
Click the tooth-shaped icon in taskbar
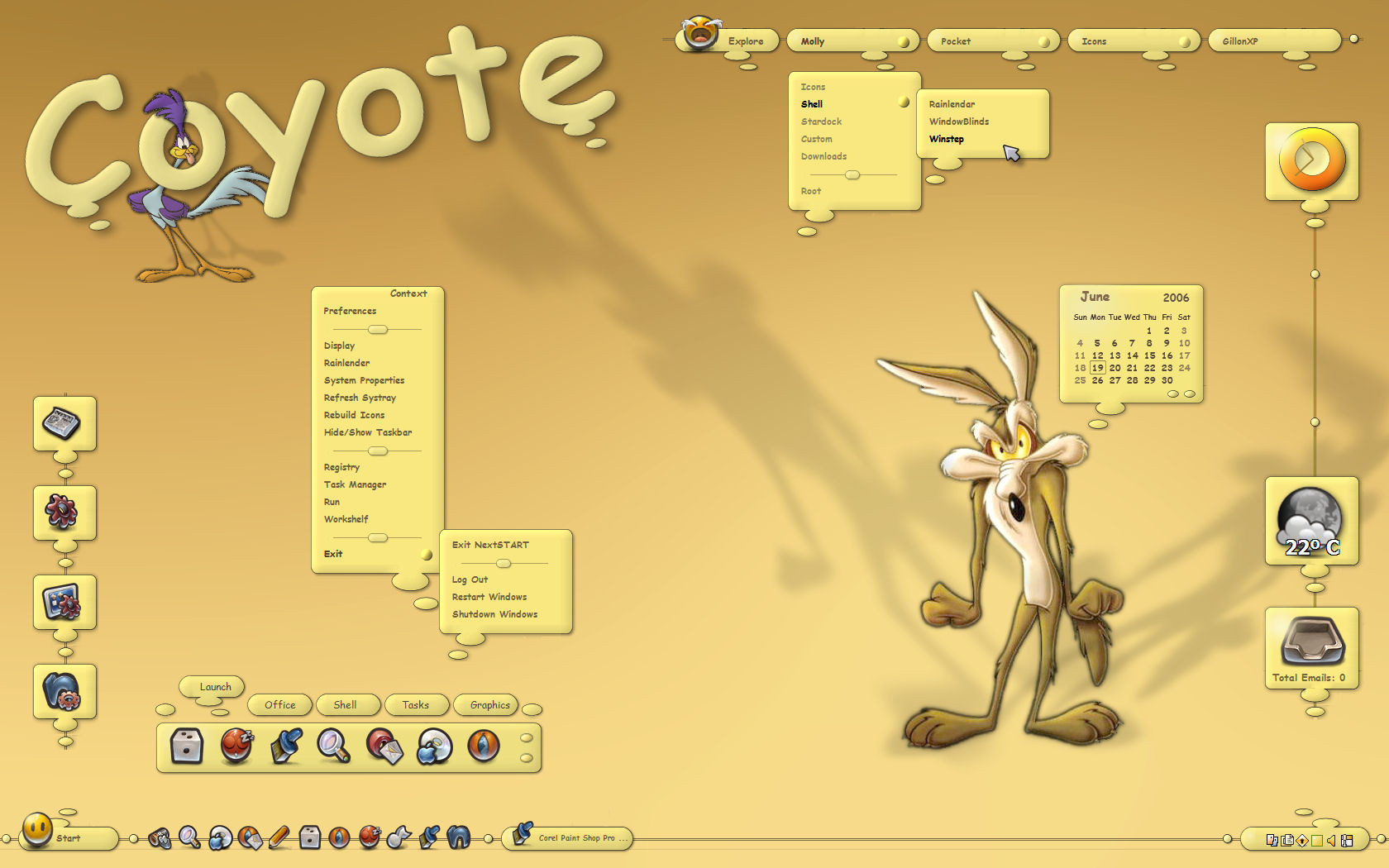click(x=459, y=837)
